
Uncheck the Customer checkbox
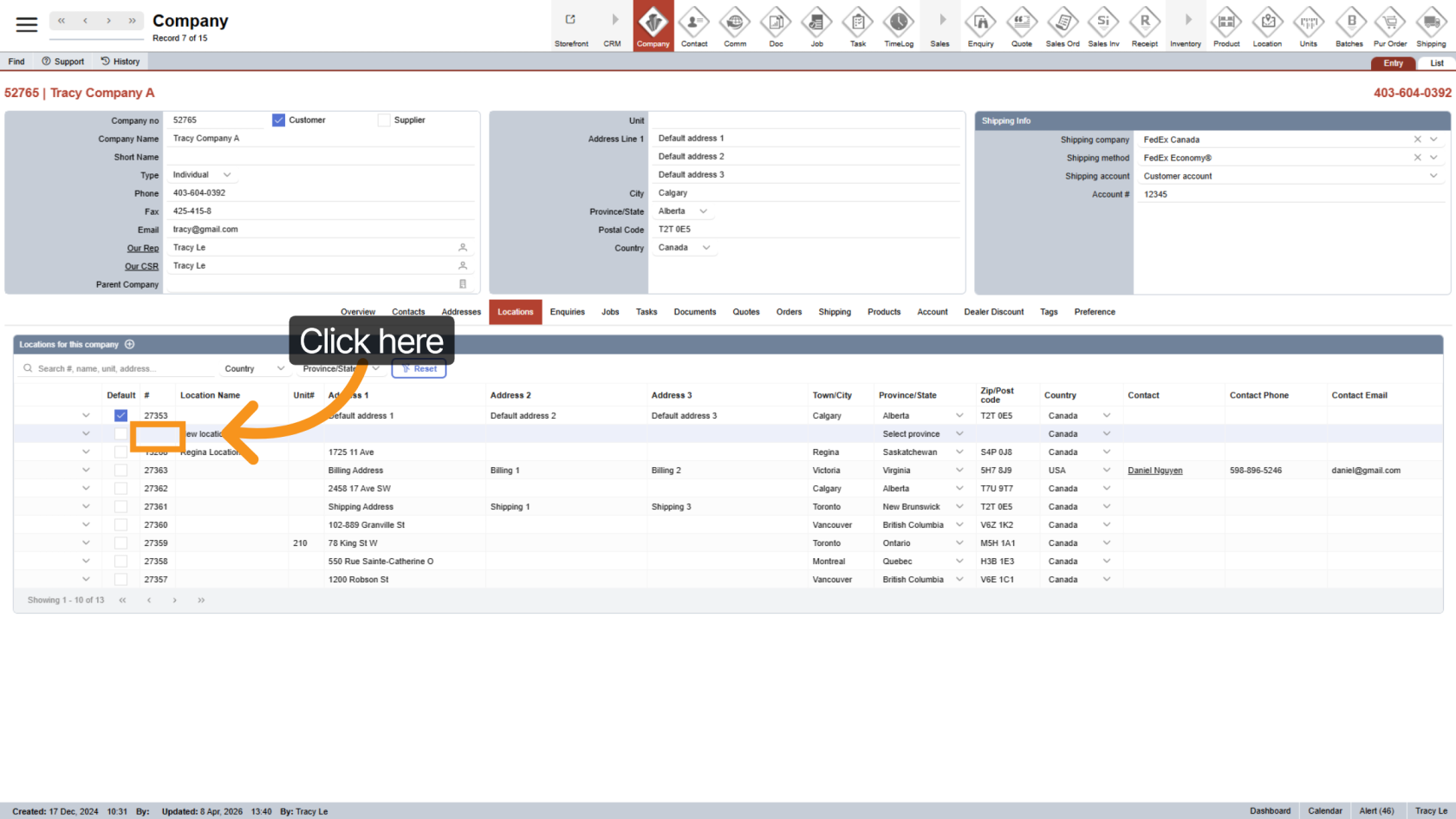278,120
